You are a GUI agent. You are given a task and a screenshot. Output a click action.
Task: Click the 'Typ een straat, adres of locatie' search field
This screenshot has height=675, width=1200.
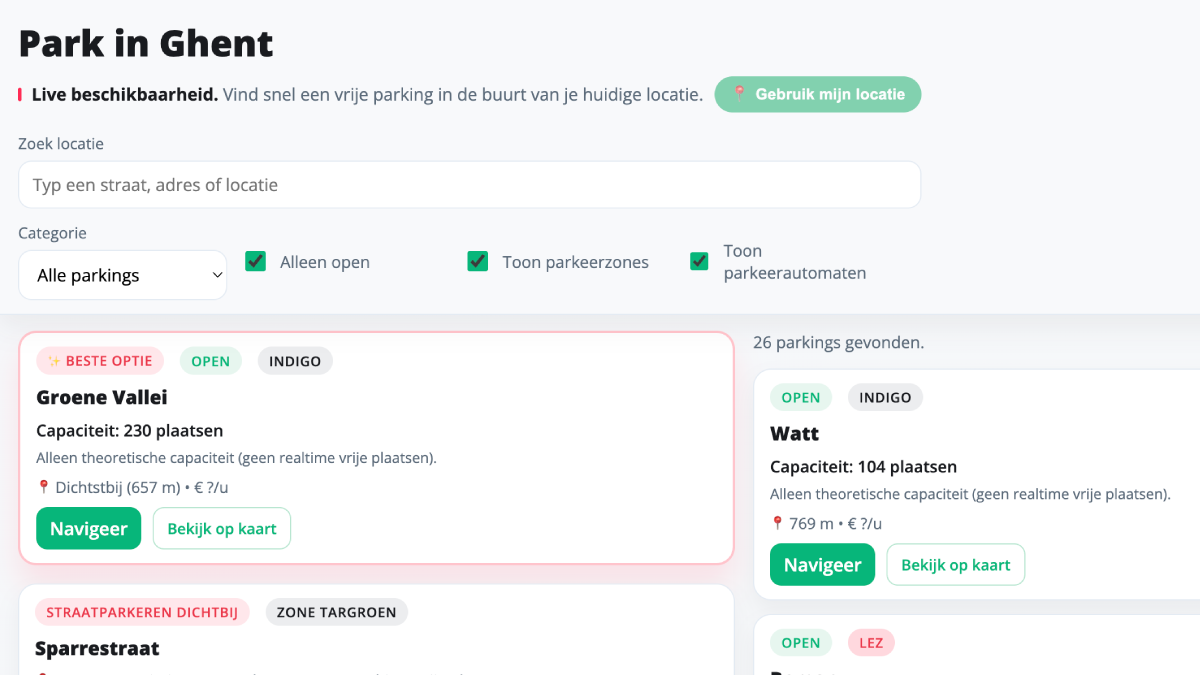[x=470, y=184]
